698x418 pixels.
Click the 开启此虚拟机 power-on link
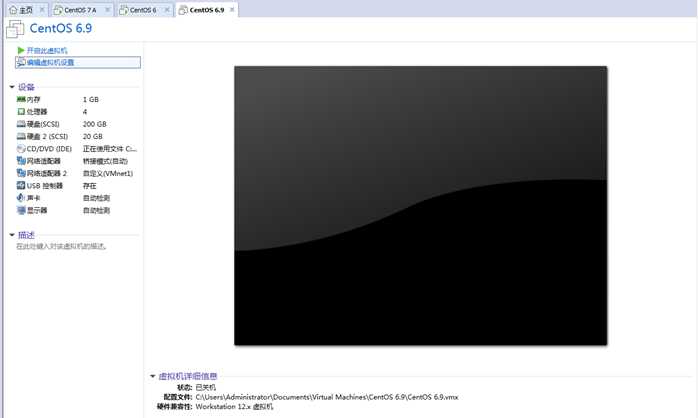(x=47, y=50)
